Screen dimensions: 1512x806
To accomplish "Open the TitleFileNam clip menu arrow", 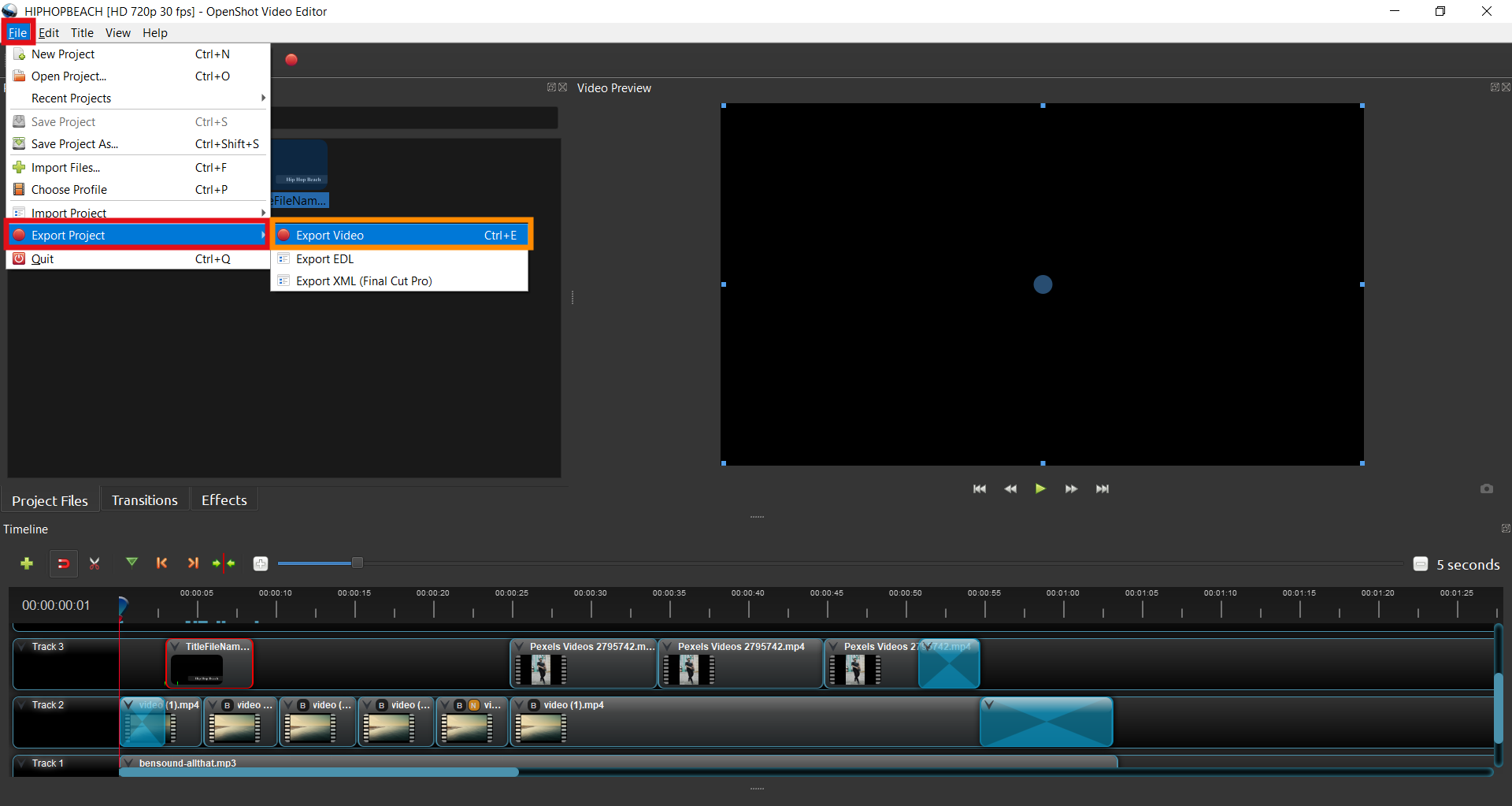I will point(175,647).
